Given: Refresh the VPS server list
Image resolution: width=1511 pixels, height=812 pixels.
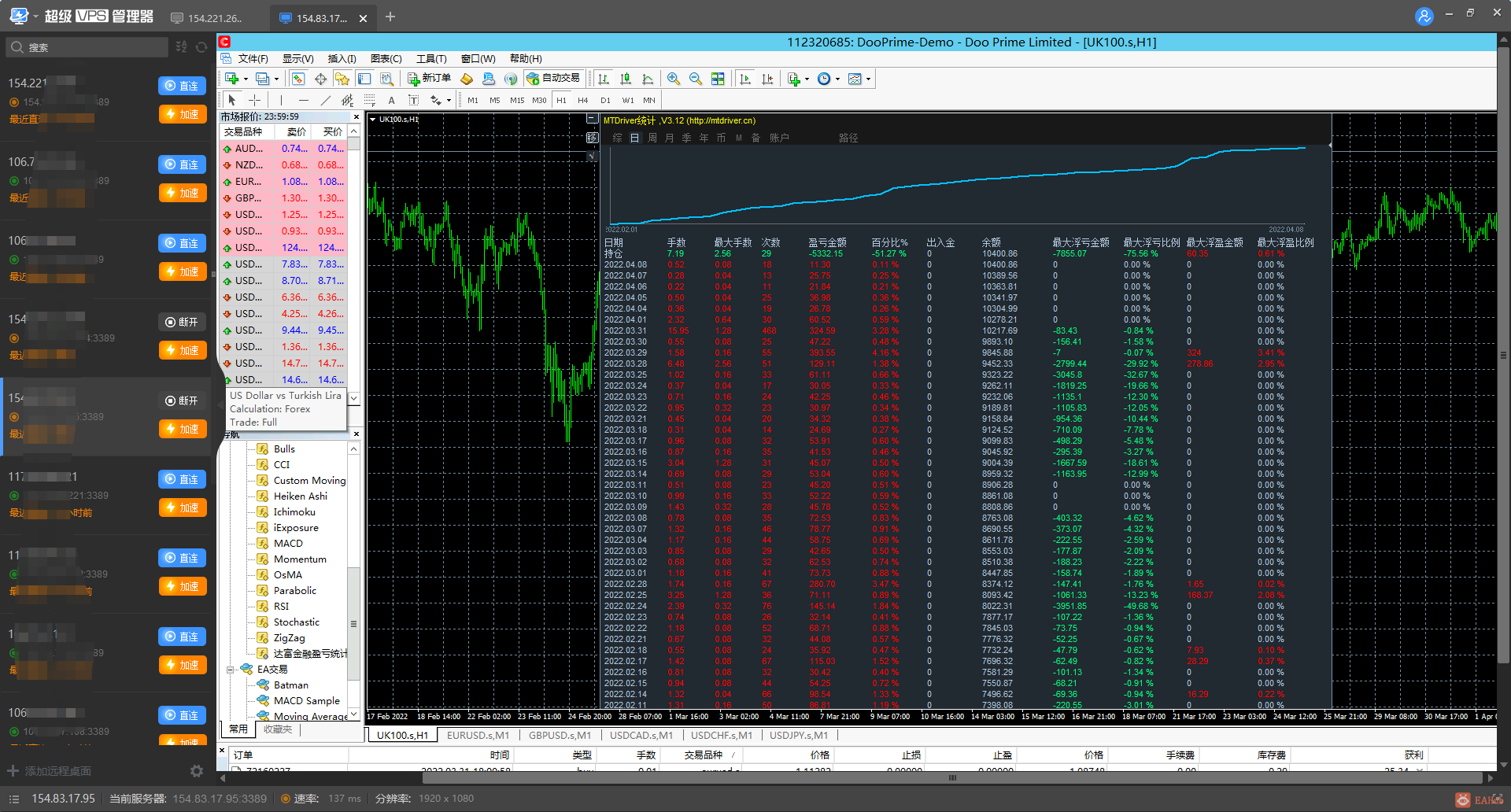Looking at the screenshot, I should pos(201,47).
